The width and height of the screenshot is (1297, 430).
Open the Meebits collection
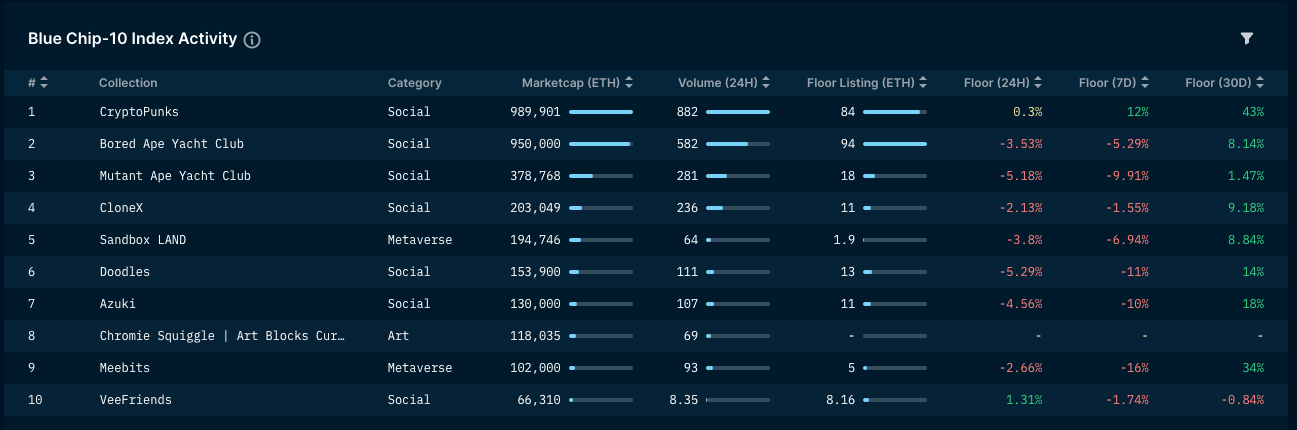(x=125, y=368)
